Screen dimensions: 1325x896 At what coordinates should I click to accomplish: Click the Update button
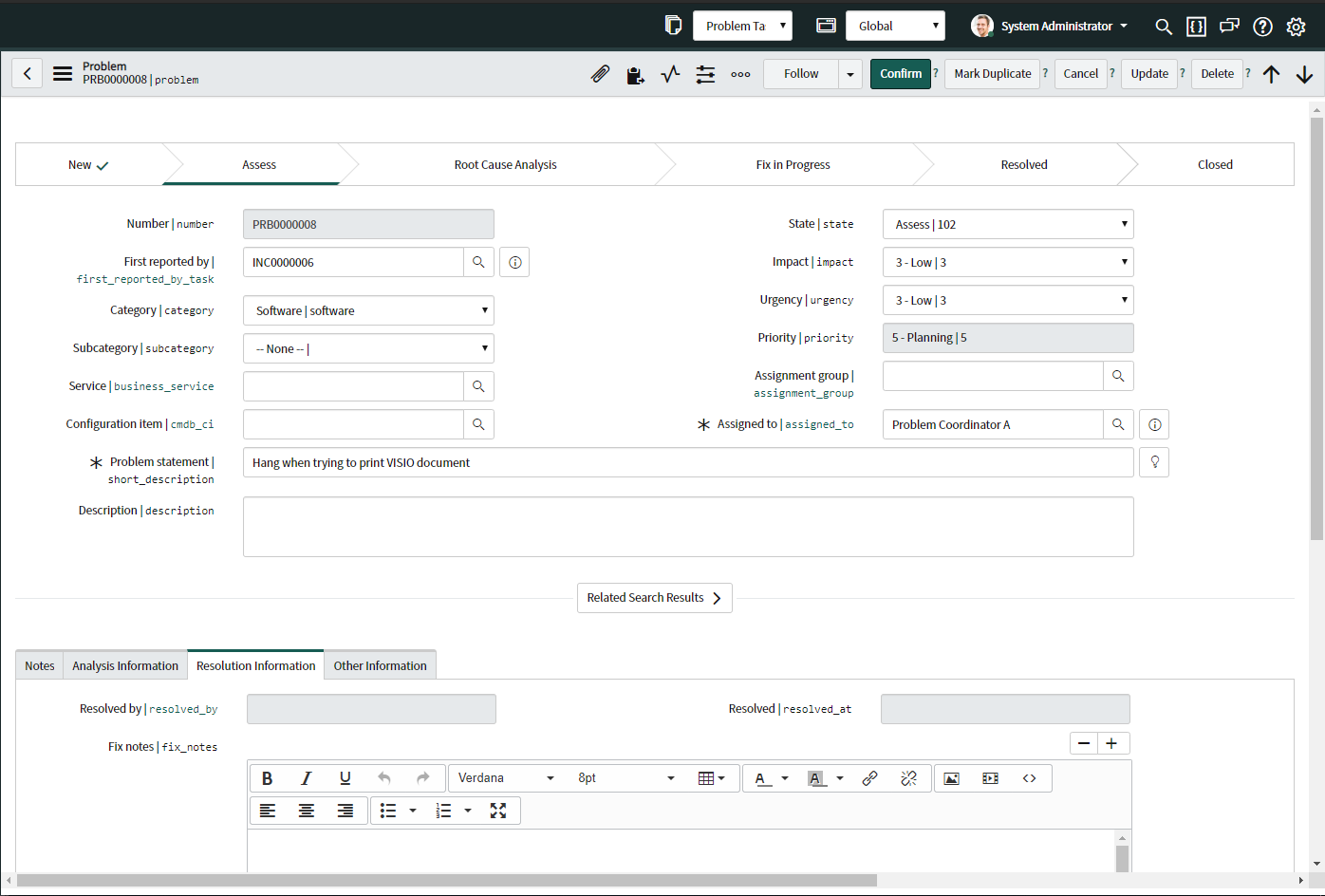point(1149,74)
